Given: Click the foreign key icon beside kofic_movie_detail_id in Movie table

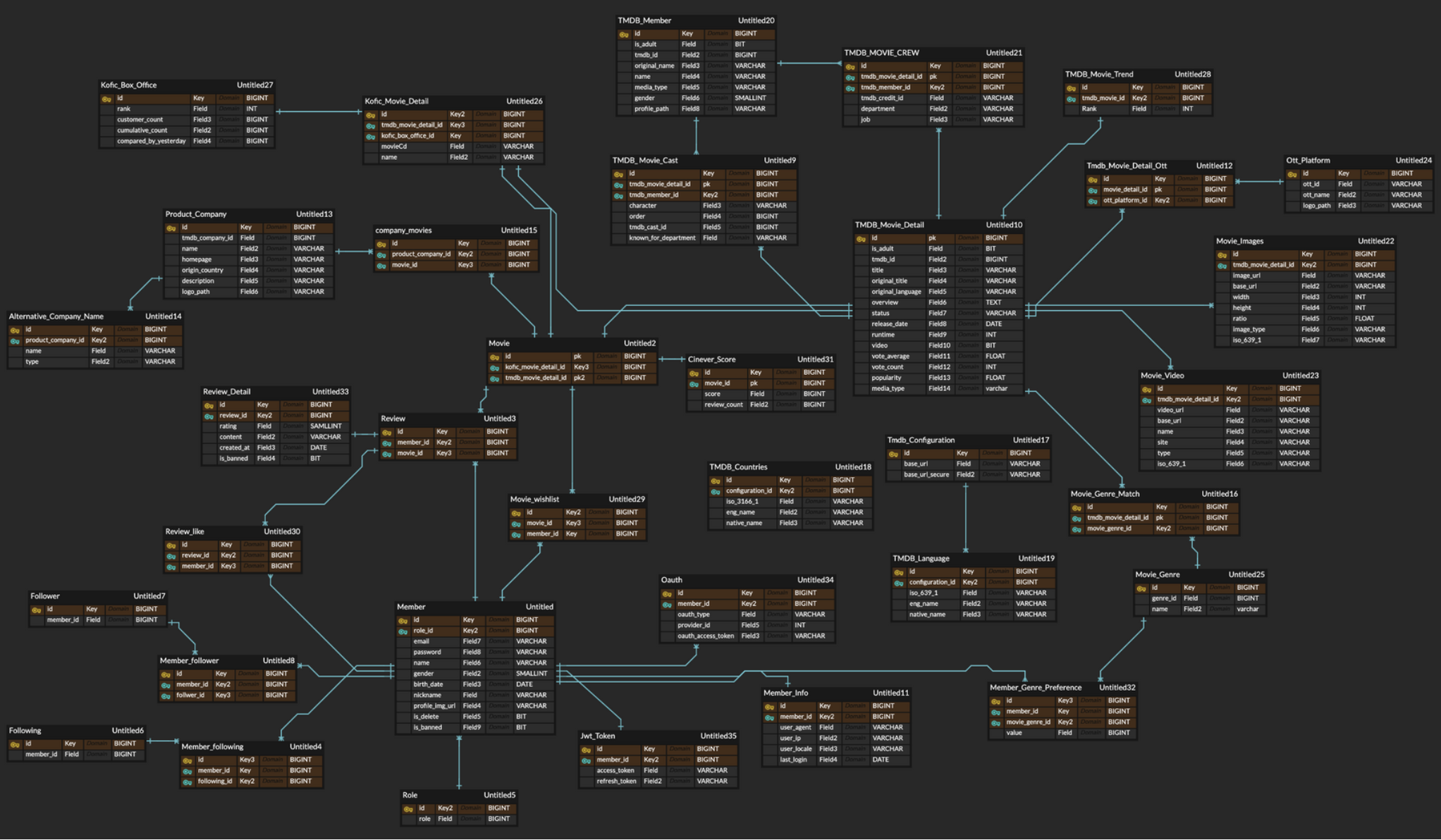Looking at the screenshot, I should pyautogui.click(x=495, y=368).
